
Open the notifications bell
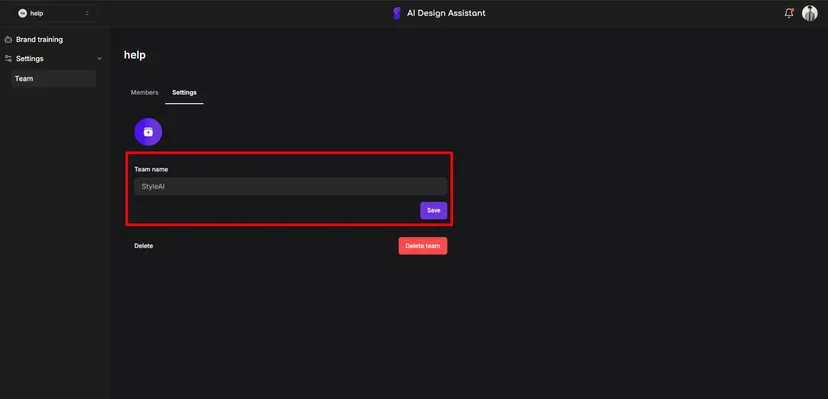coord(789,13)
